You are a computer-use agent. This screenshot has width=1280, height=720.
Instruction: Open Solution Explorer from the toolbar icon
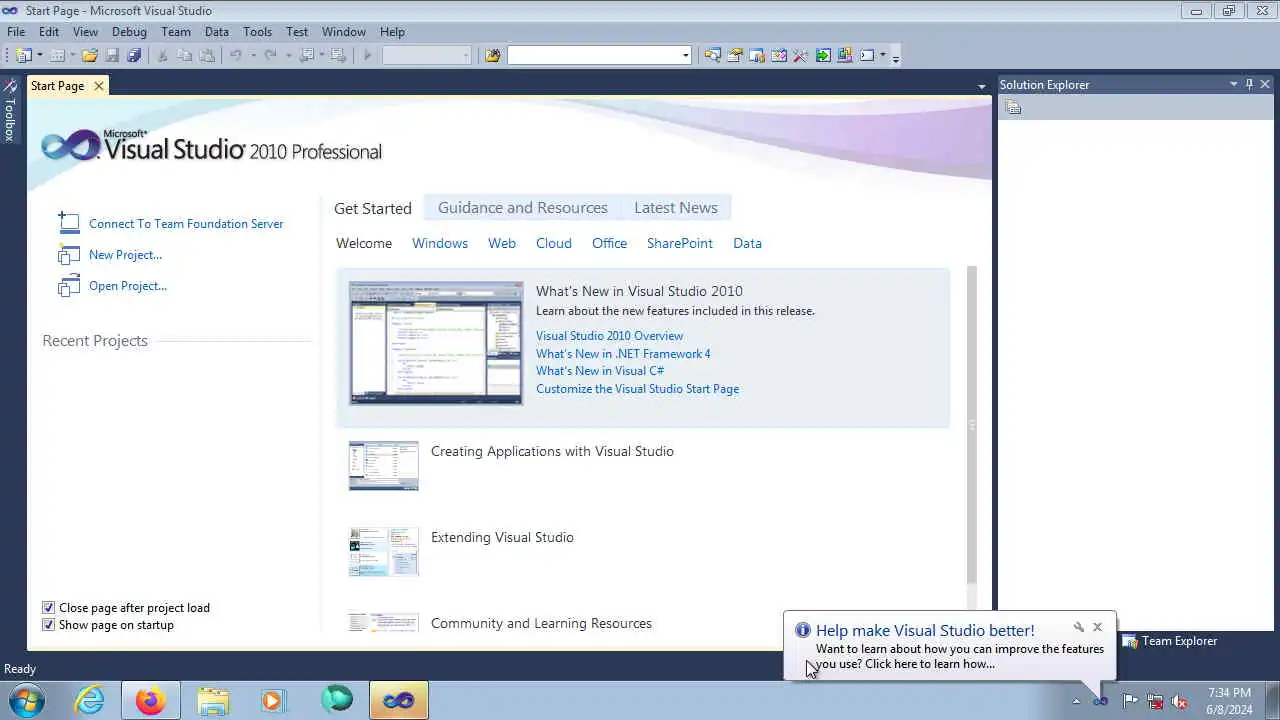pos(713,55)
